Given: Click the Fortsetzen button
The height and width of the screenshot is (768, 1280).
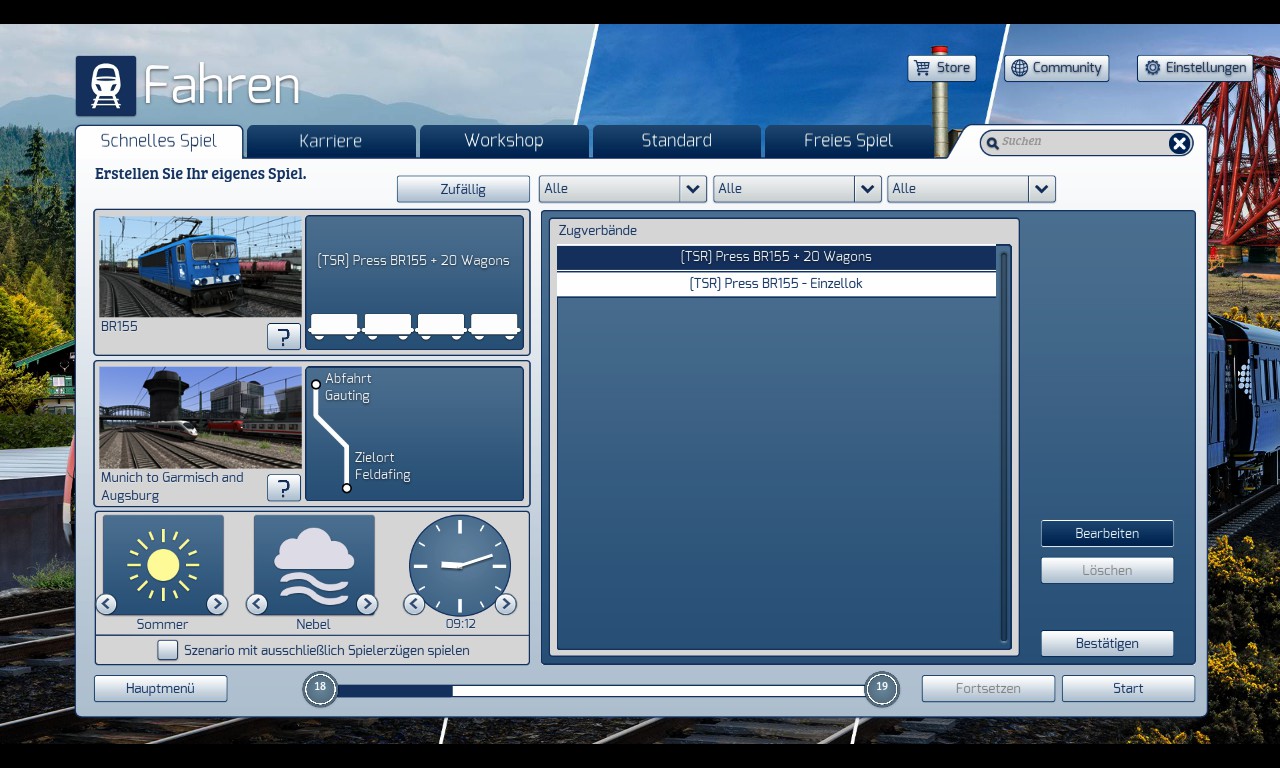Looking at the screenshot, I should pos(988,688).
